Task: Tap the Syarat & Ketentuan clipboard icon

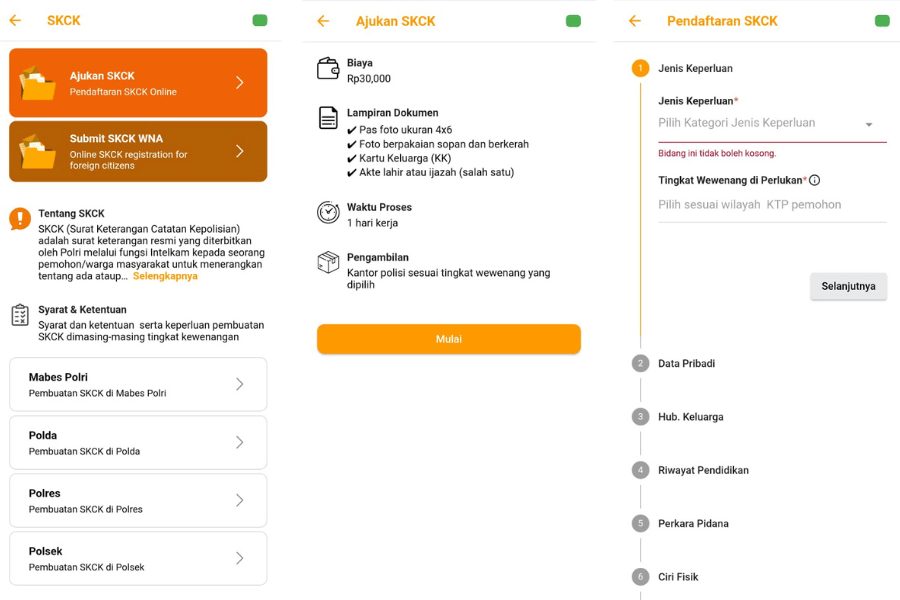Action: point(20,315)
